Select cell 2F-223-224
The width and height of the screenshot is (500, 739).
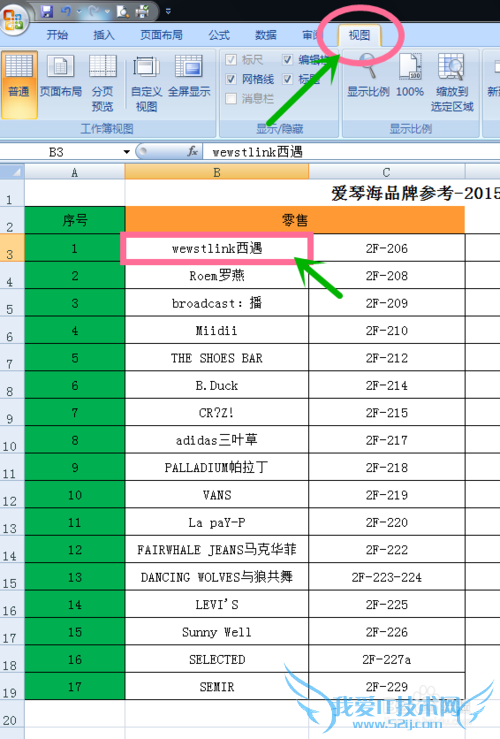click(386, 577)
